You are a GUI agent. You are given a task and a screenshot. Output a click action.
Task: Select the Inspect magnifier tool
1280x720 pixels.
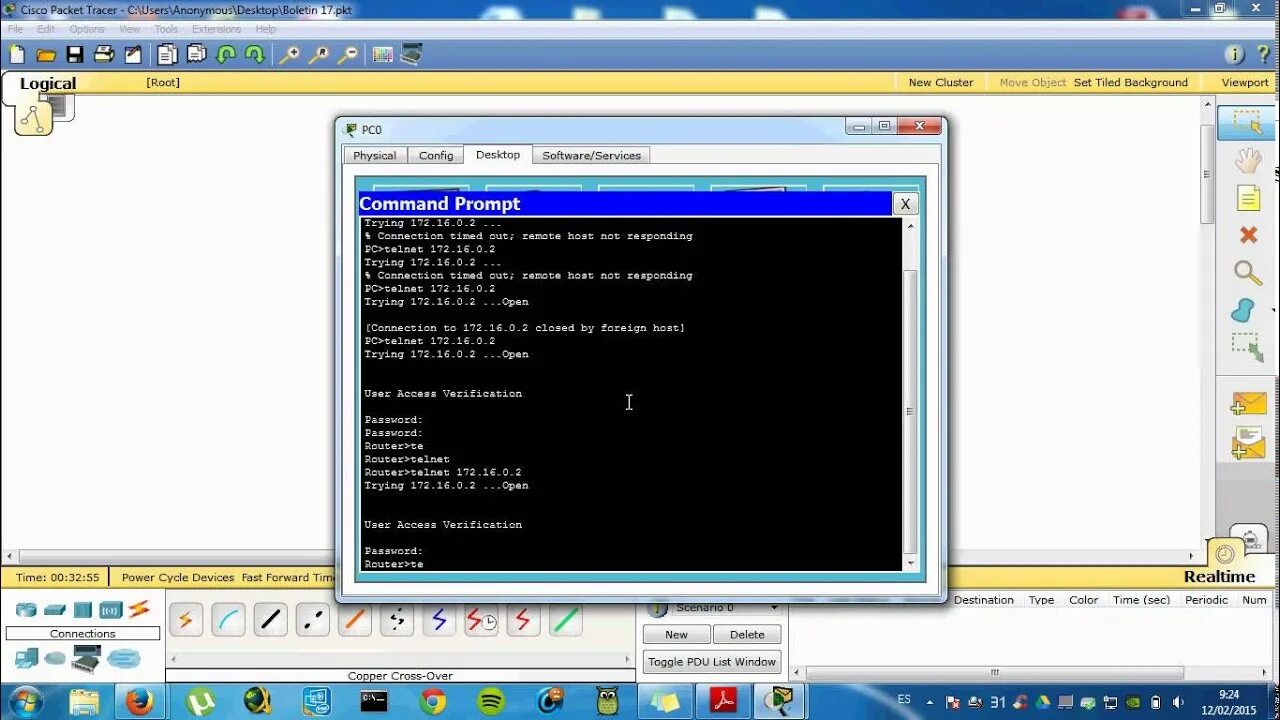click(1247, 272)
